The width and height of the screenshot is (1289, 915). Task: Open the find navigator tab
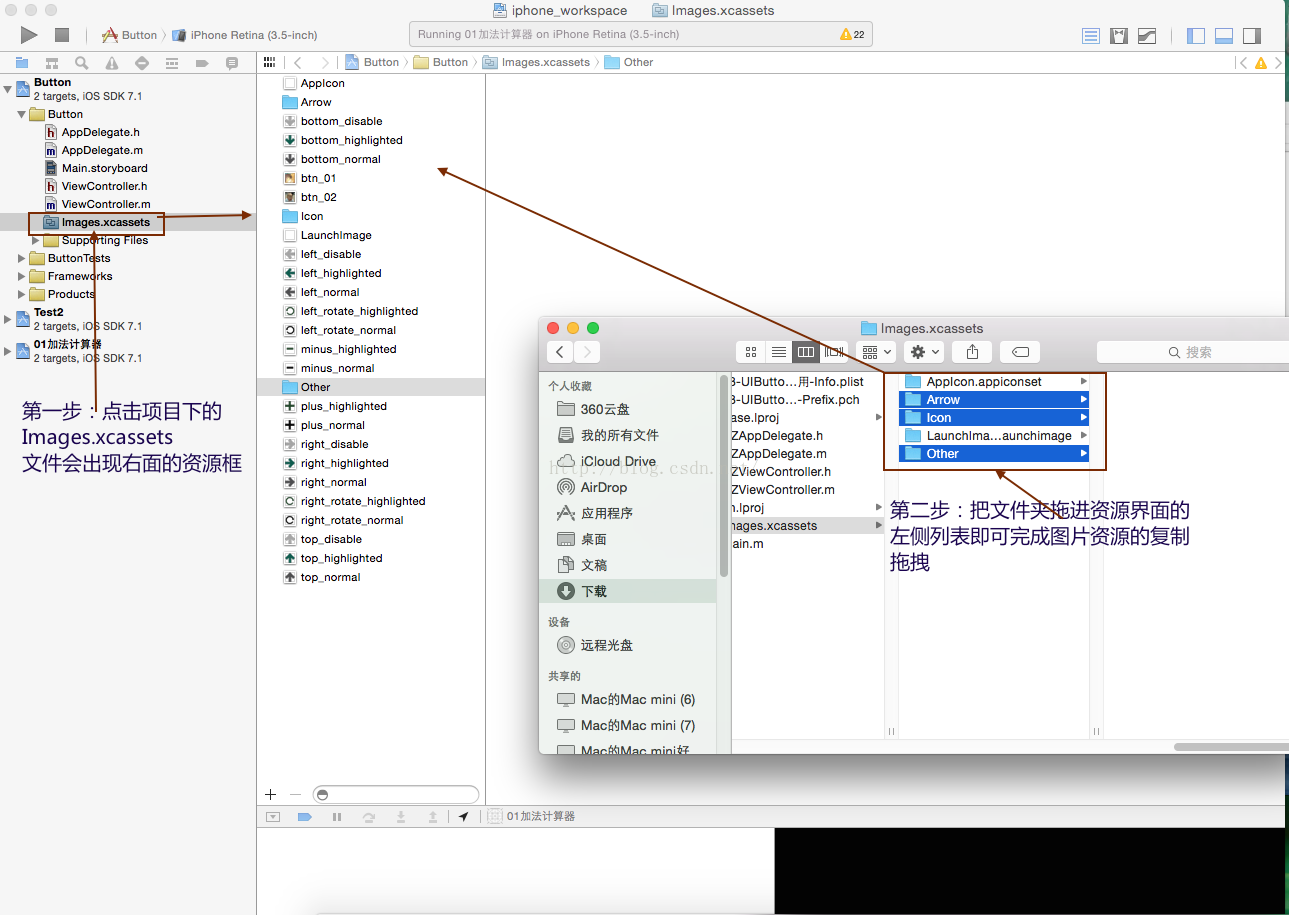[82, 63]
